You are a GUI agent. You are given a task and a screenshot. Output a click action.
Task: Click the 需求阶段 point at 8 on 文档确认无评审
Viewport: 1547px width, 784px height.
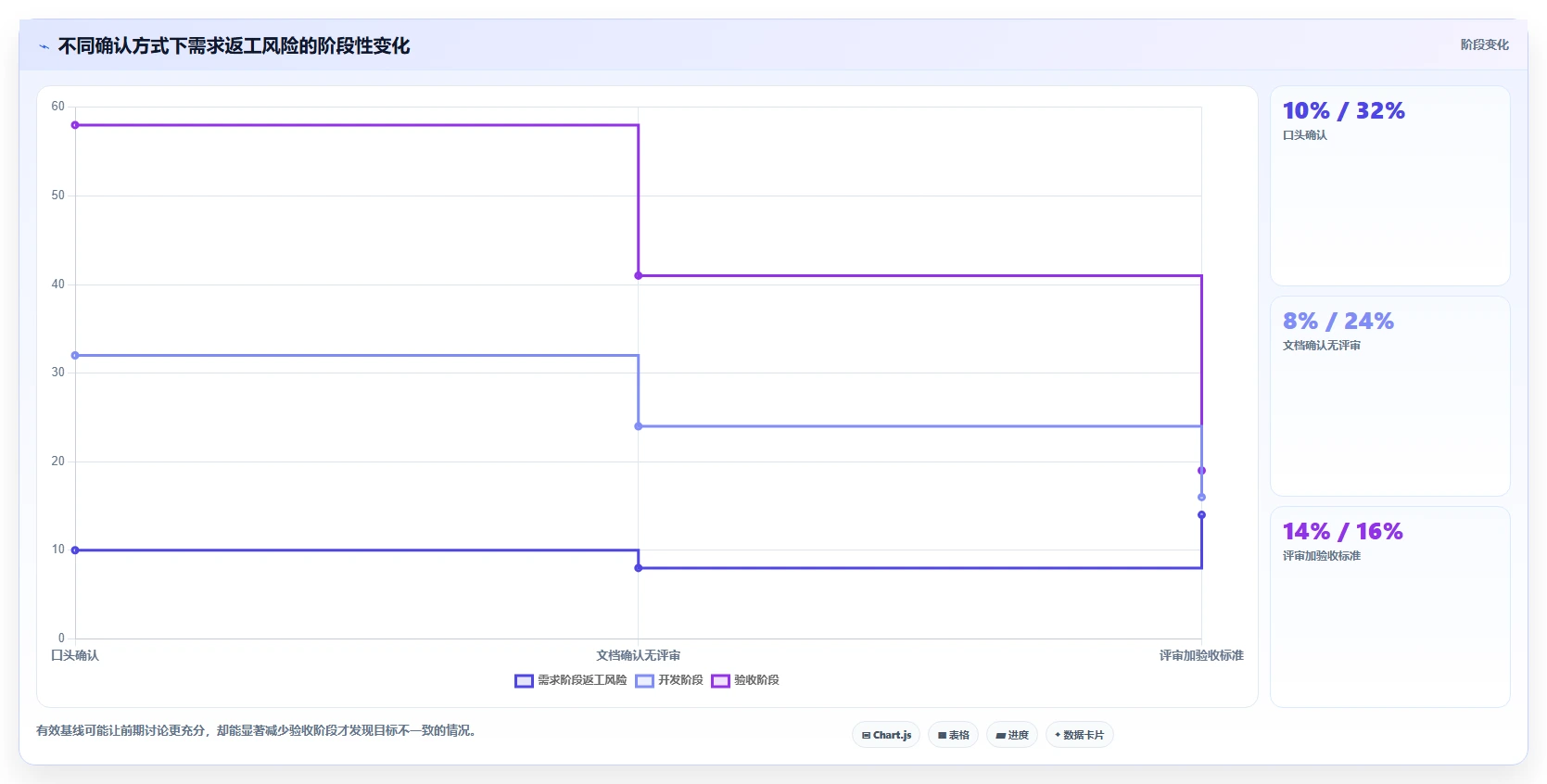click(x=639, y=568)
